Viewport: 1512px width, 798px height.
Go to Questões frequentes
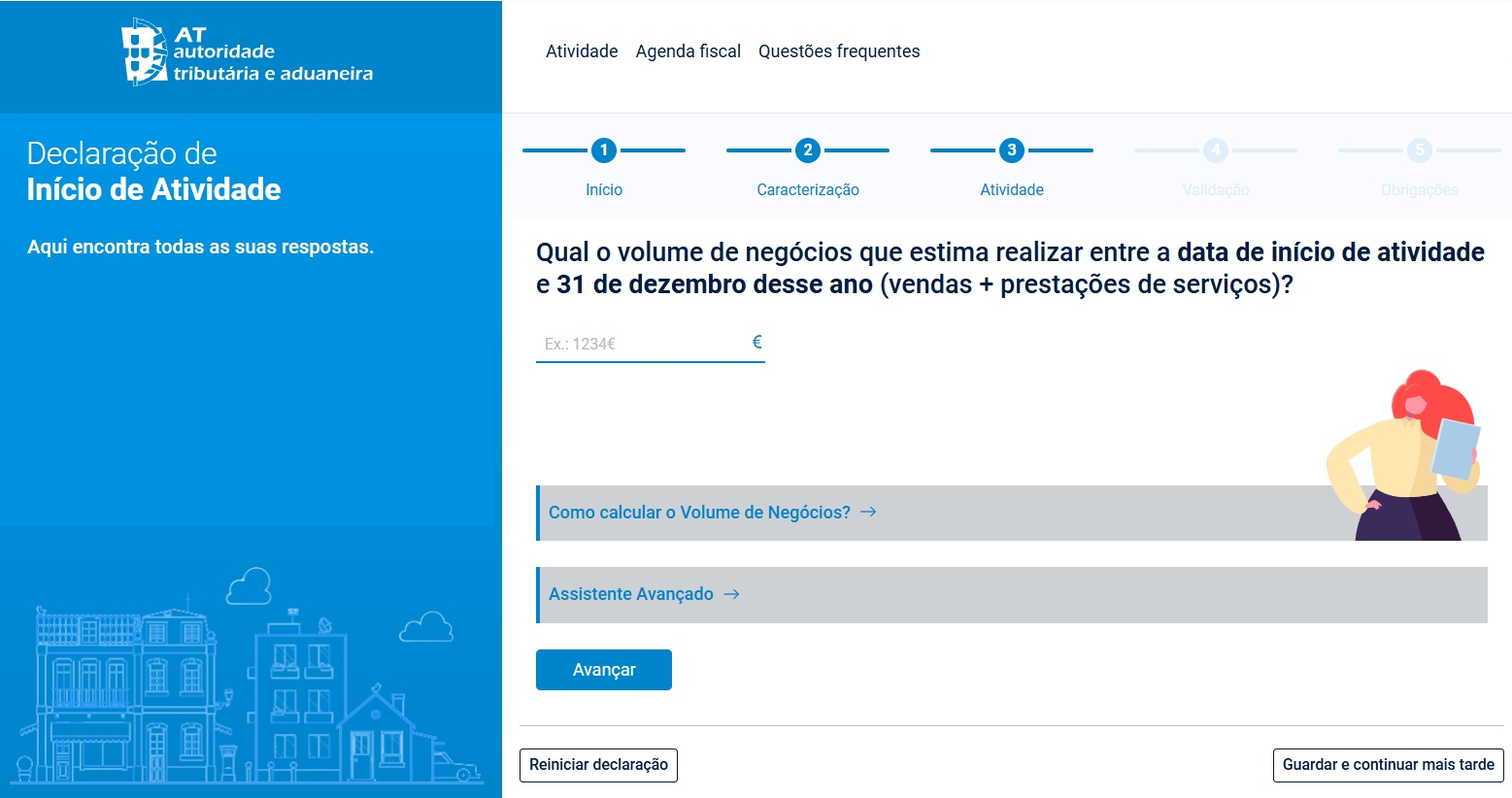[838, 51]
